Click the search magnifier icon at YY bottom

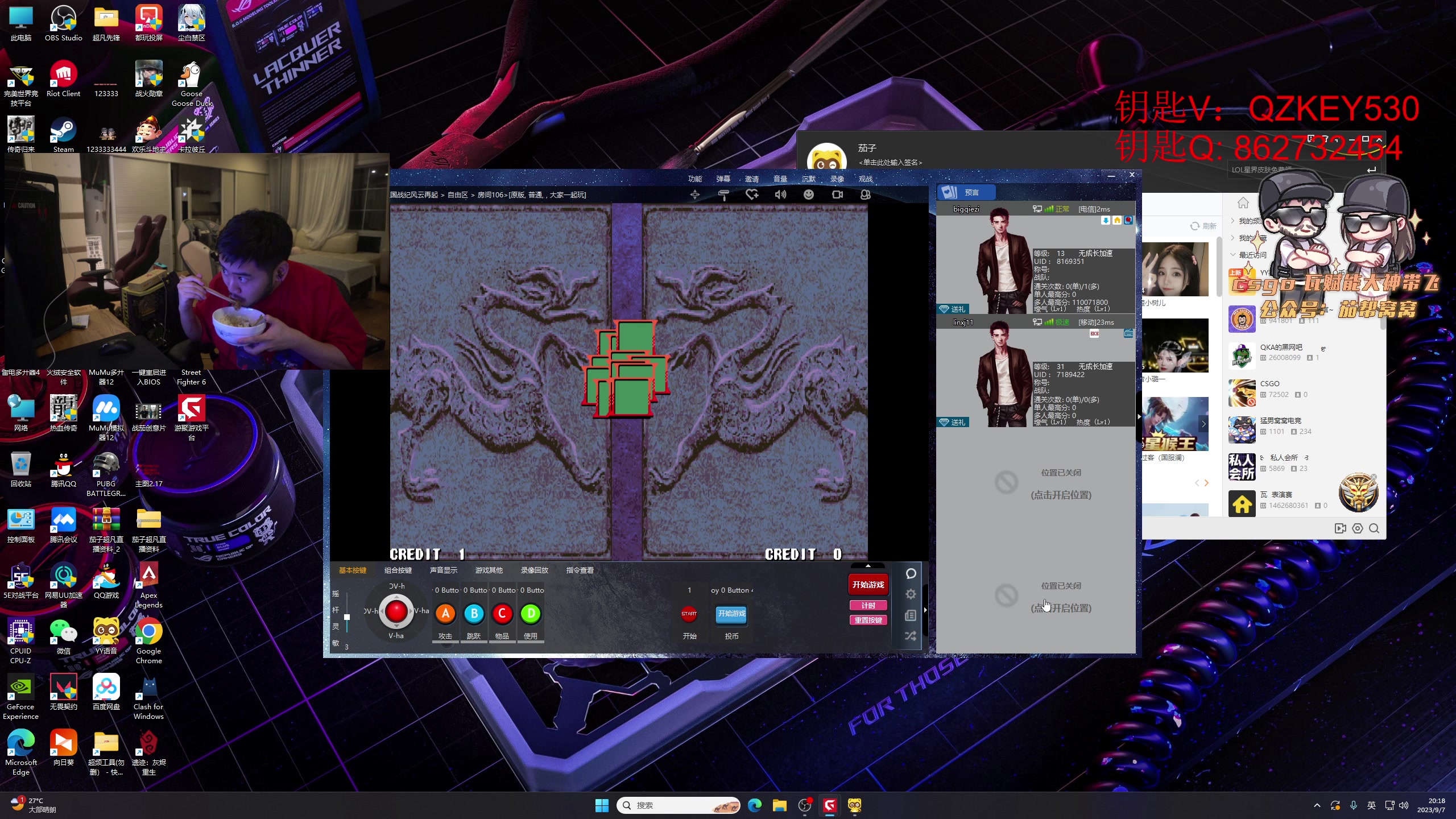click(1374, 528)
